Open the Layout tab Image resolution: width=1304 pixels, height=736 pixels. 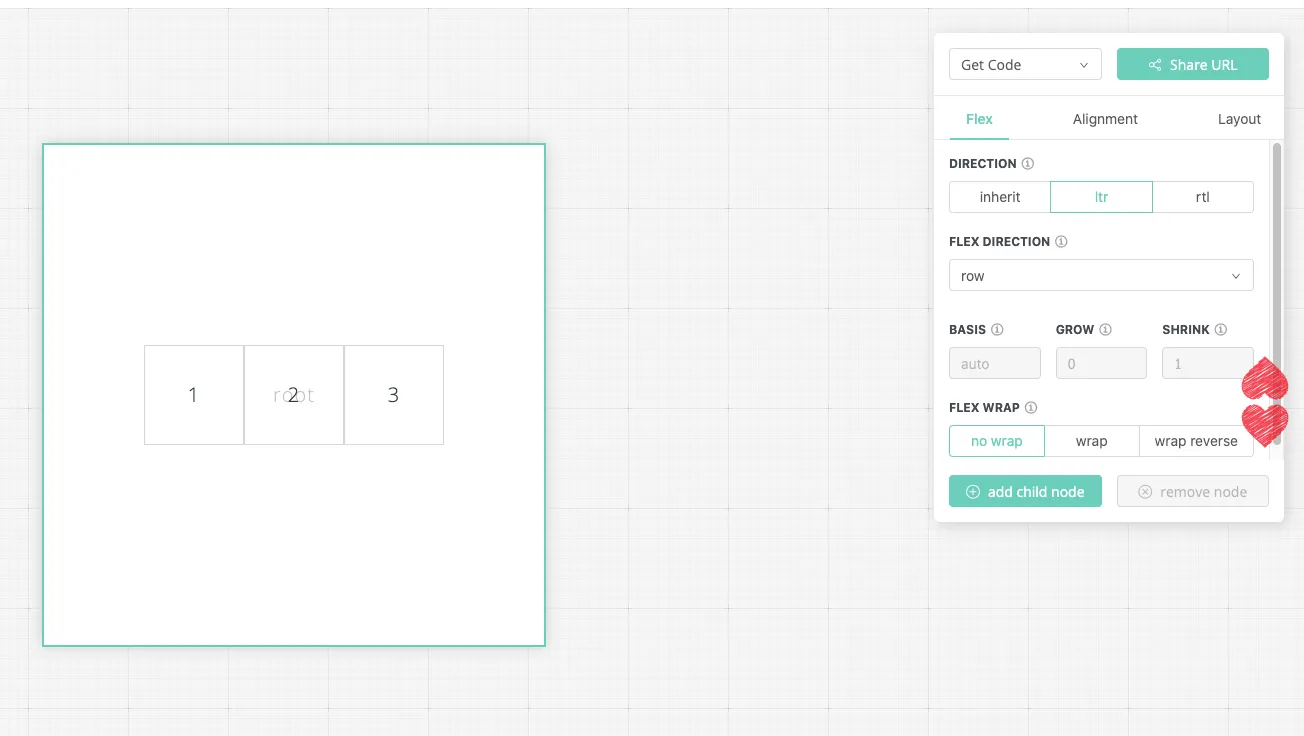point(1239,119)
